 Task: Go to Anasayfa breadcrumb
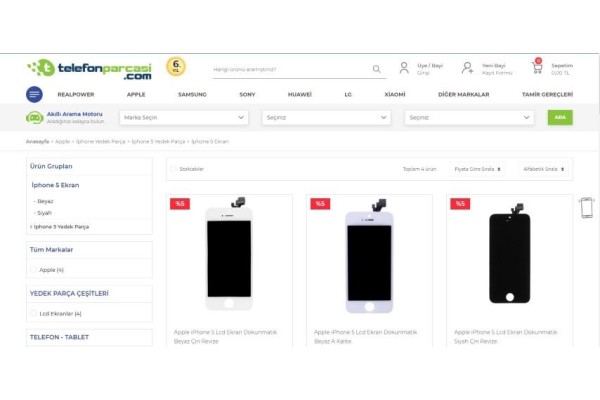pyautogui.click(x=38, y=142)
